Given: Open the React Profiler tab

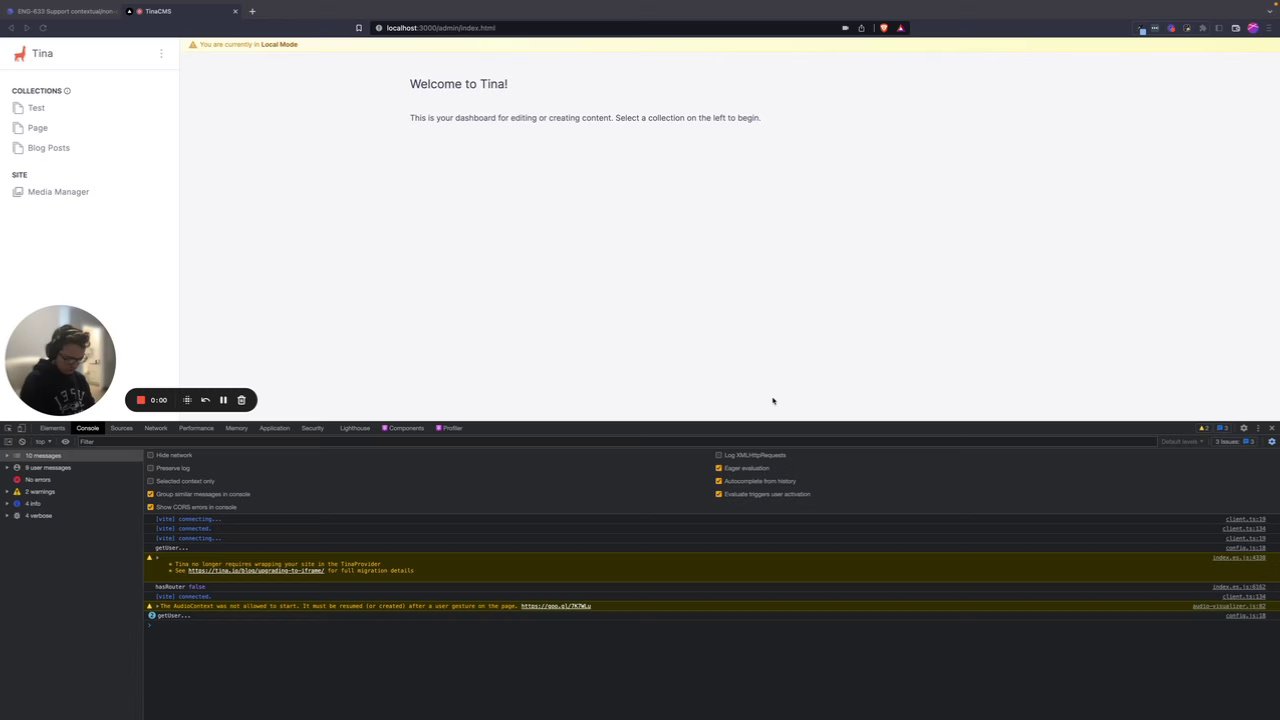Looking at the screenshot, I should tap(449, 428).
